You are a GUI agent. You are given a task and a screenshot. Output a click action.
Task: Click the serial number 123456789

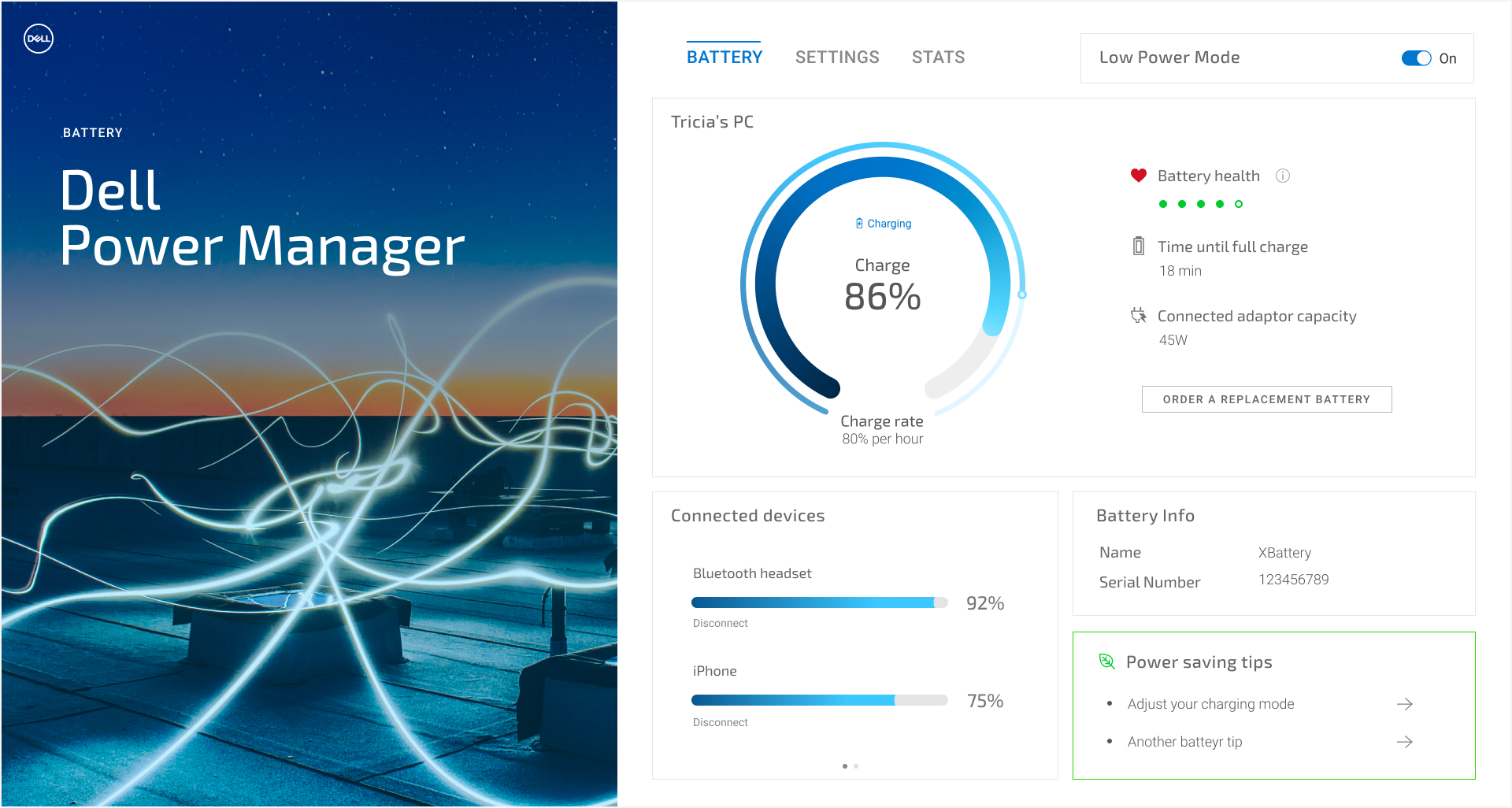tap(1293, 580)
